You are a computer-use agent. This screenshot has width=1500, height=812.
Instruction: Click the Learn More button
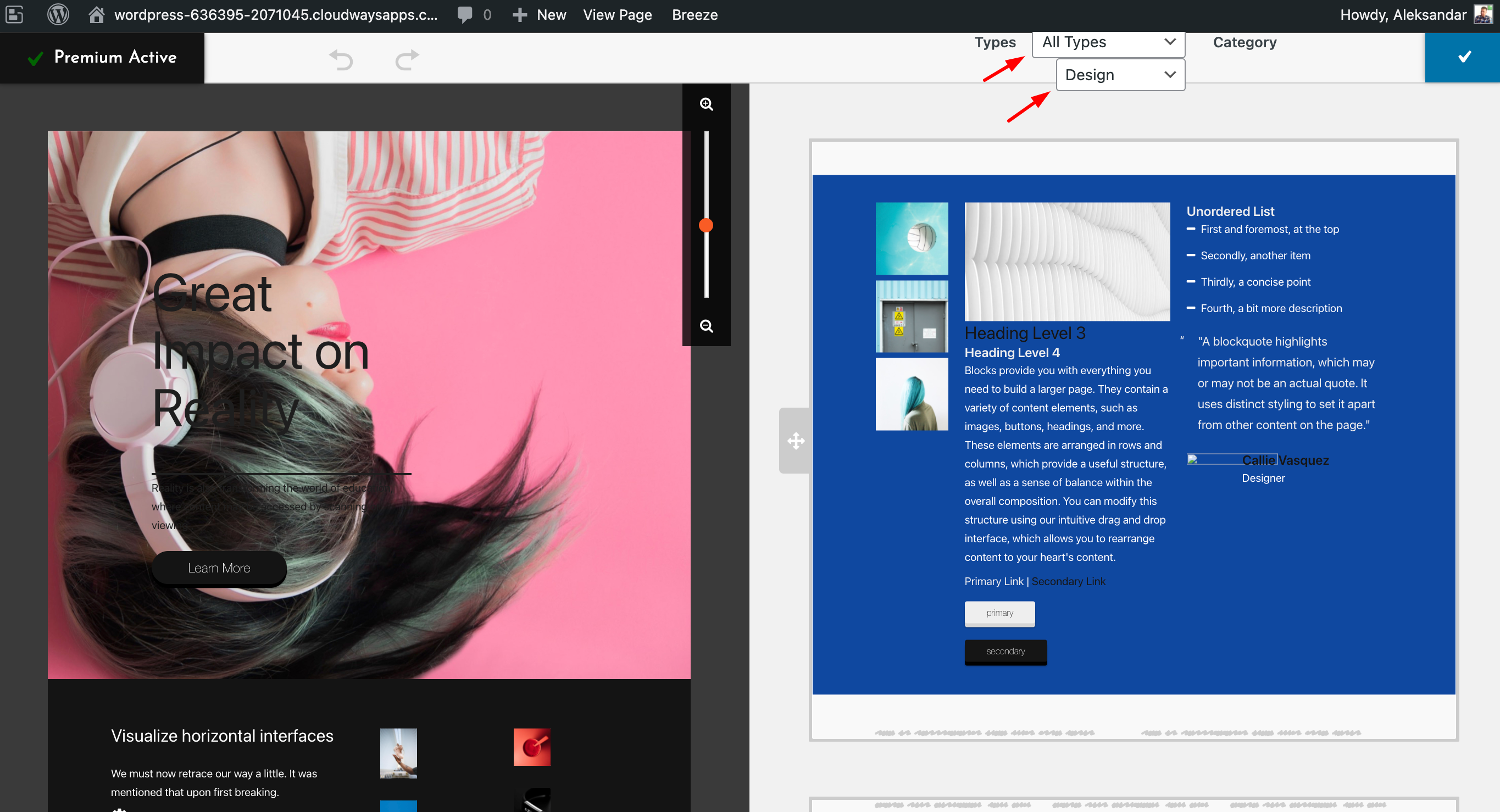(x=219, y=568)
